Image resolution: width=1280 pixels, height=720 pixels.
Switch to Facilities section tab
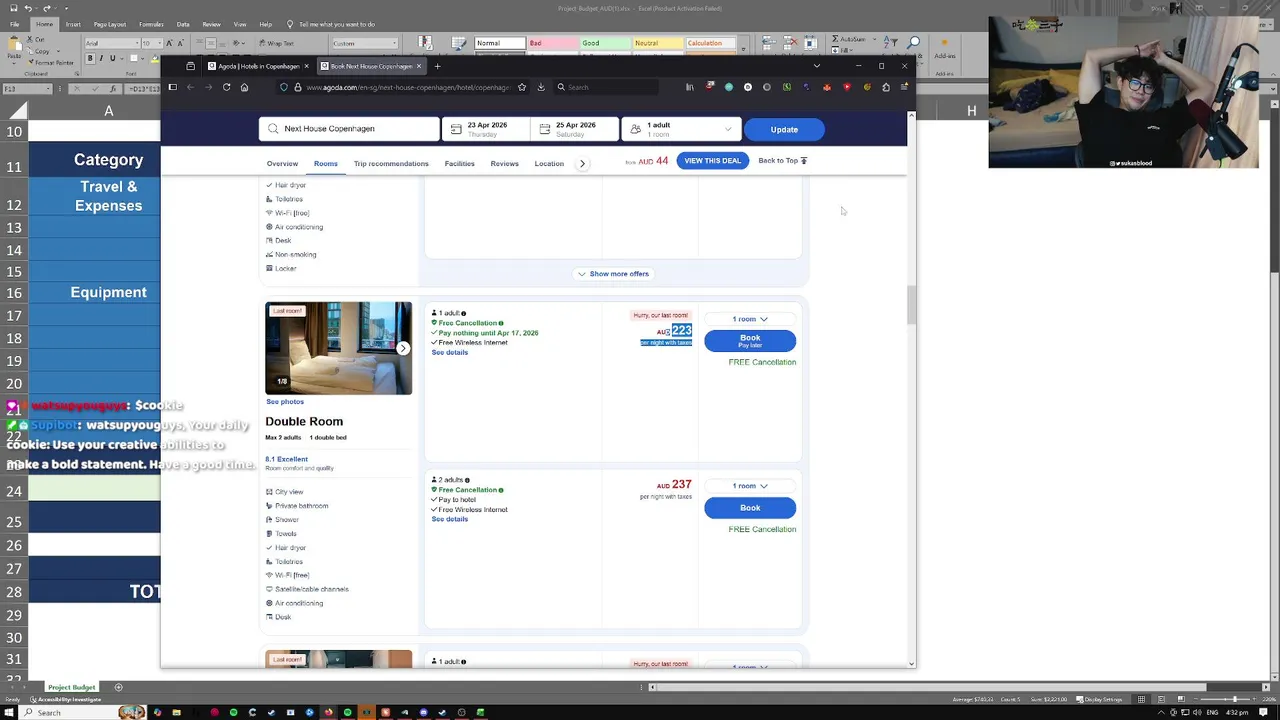pyautogui.click(x=460, y=163)
